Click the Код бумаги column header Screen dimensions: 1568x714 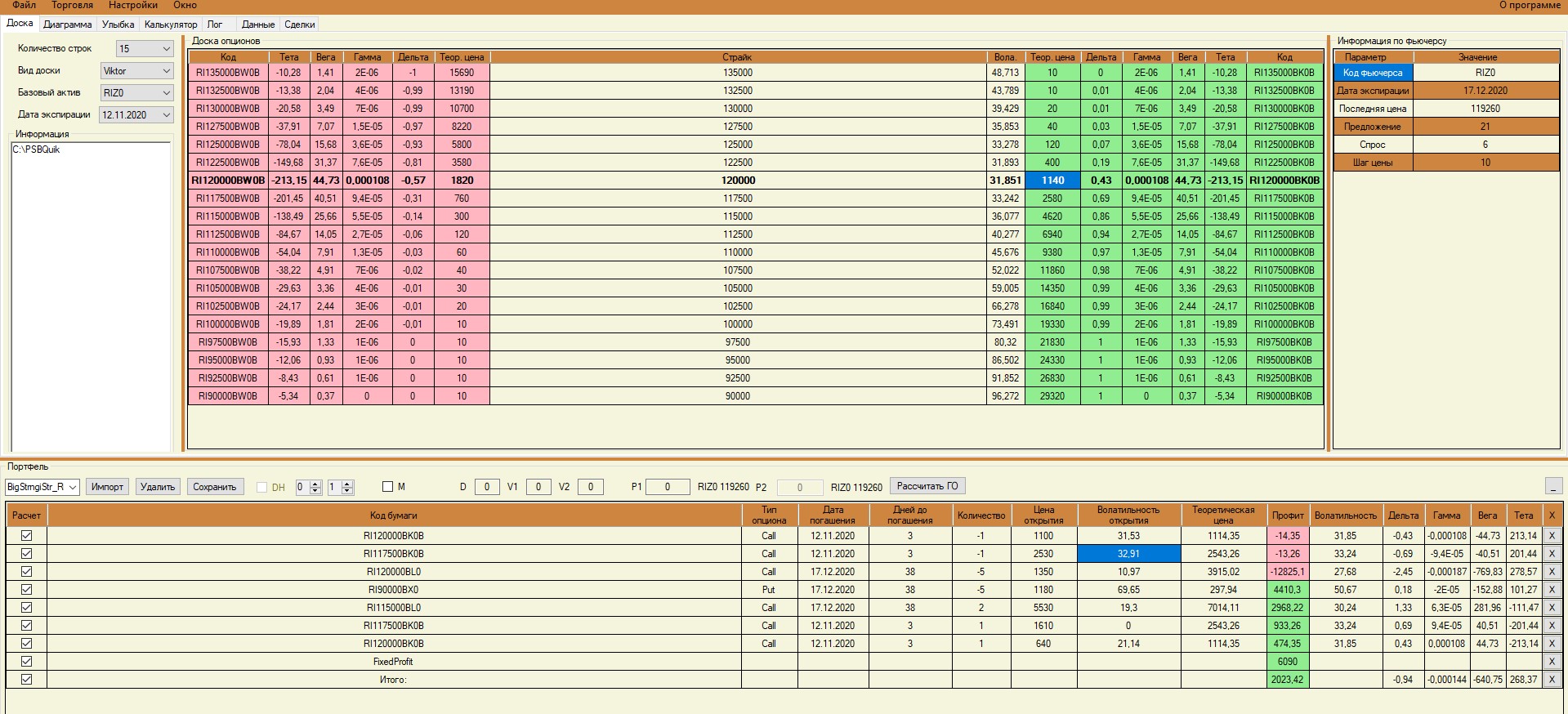click(394, 515)
